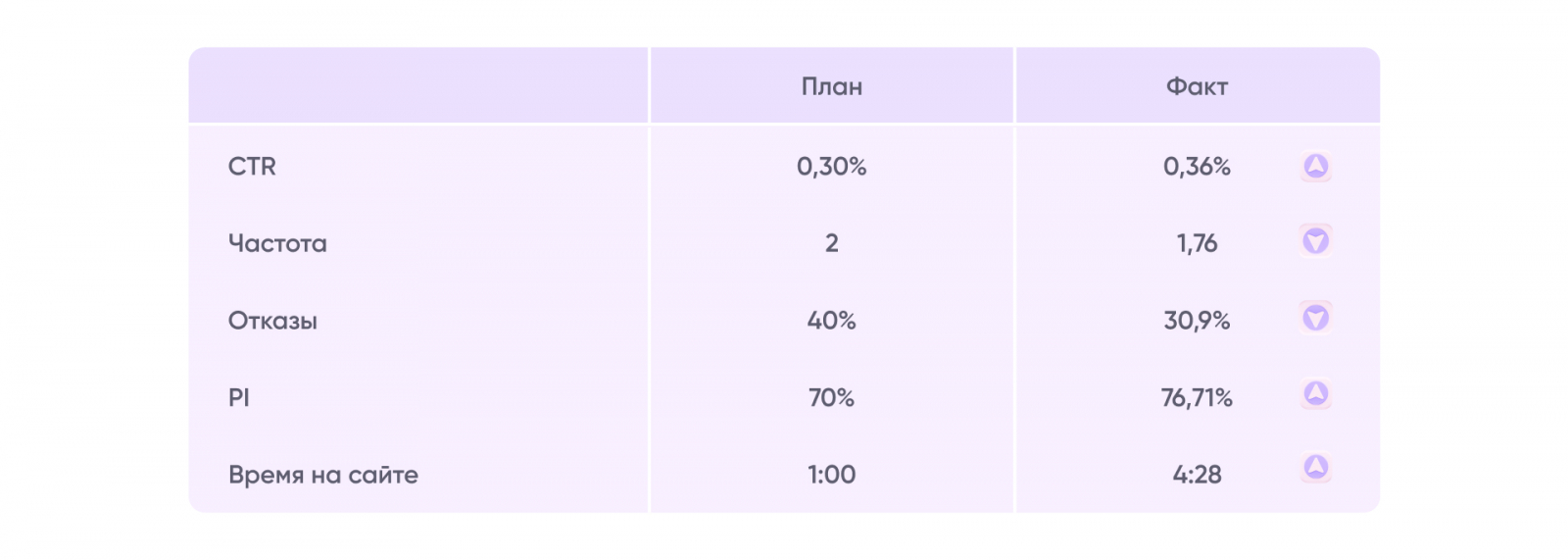Click the PI row label

coord(239,397)
